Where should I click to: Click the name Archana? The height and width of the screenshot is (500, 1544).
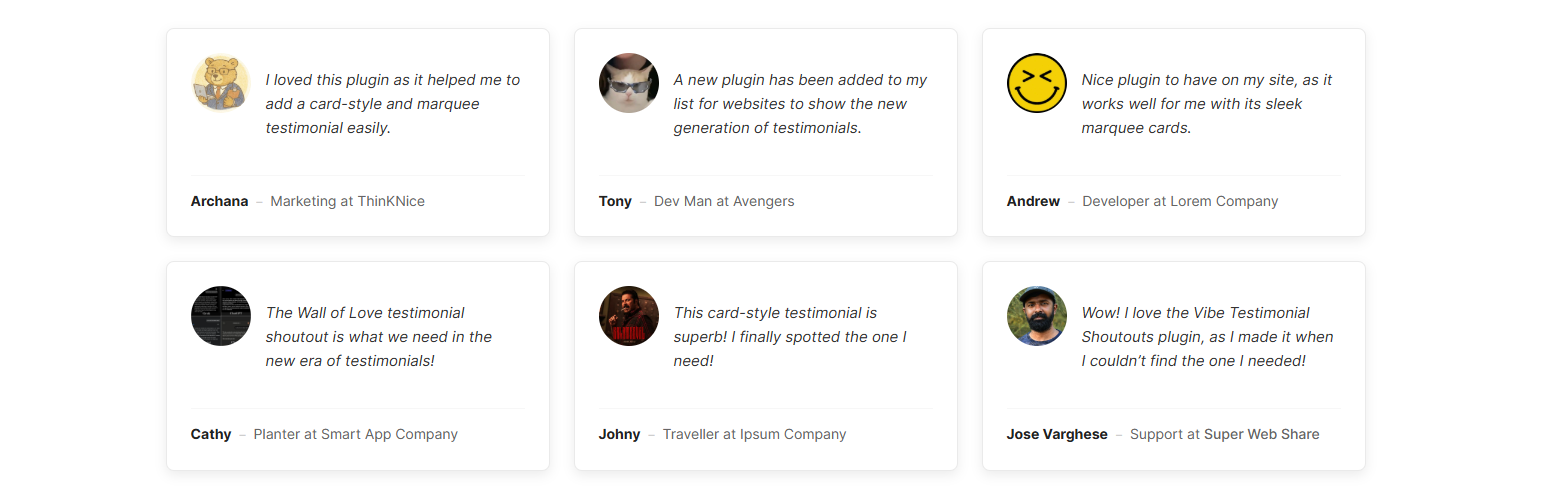[219, 201]
